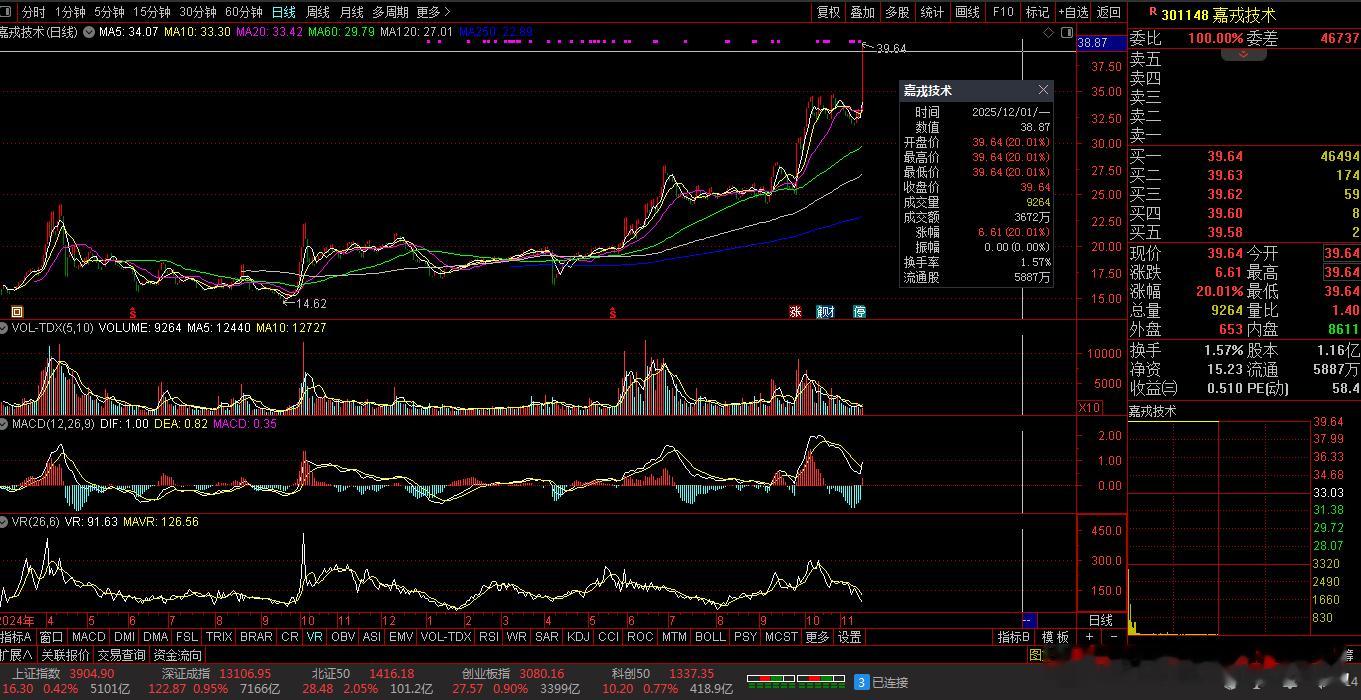The image size is (1361, 700).
Task: Click the 涨 marker icon on the chart
Action: point(795,311)
